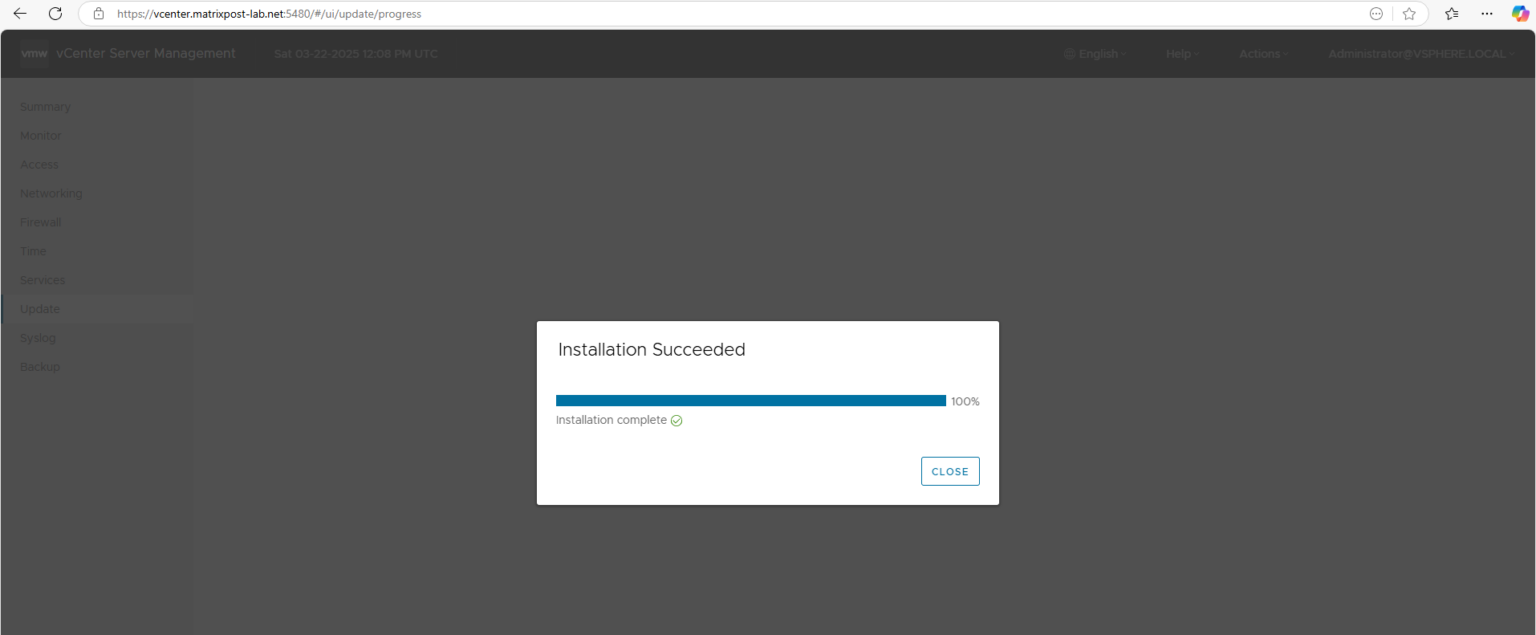1536x635 pixels.
Task: Click the CLOSE button on the dialog
Action: tap(949, 471)
